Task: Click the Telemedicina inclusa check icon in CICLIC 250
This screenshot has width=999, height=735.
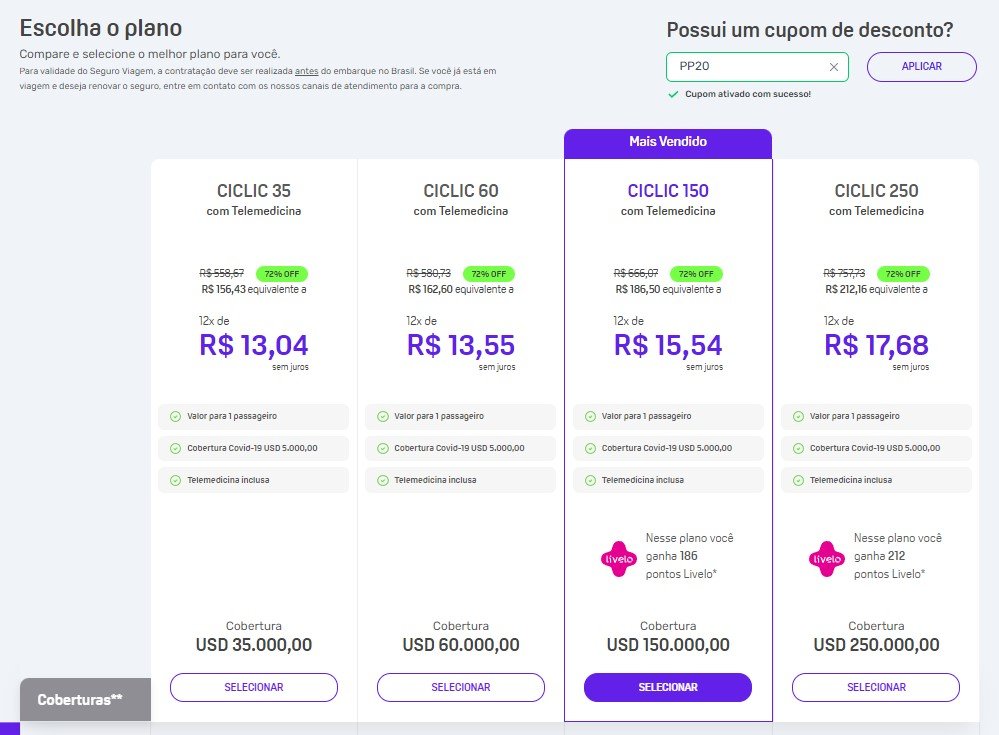Action: (798, 480)
